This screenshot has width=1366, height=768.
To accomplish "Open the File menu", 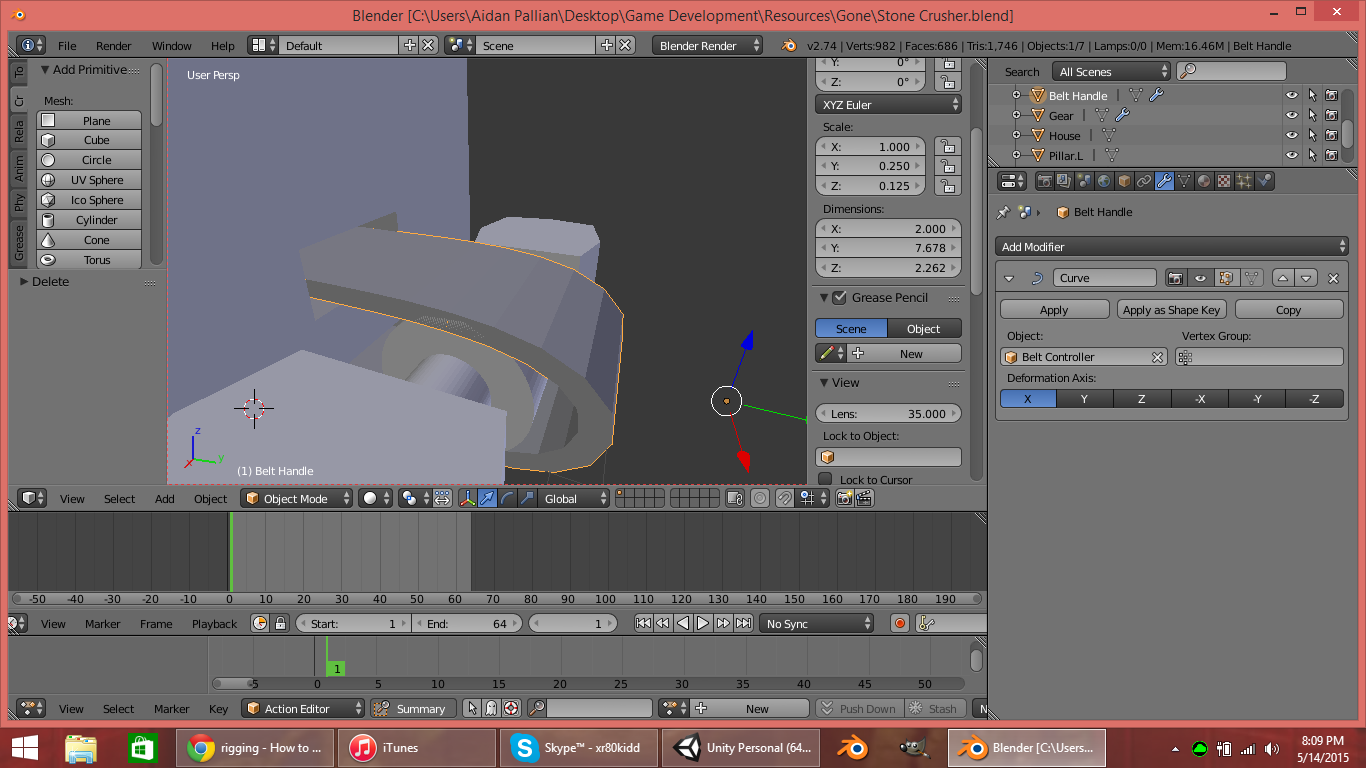I will [67, 46].
